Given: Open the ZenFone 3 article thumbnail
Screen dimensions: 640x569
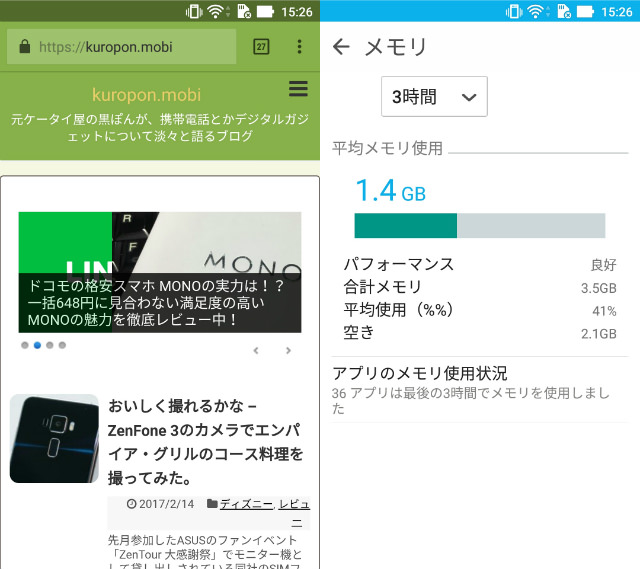Looking at the screenshot, I should pyautogui.click(x=54, y=438).
